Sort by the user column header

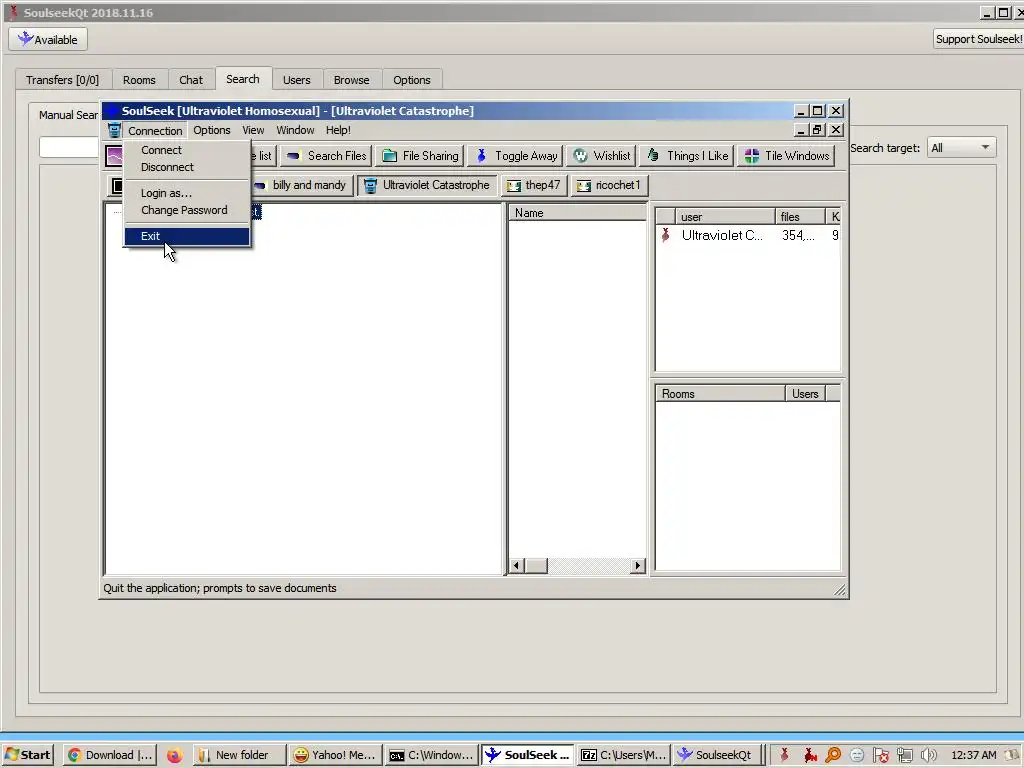point(725,217)
